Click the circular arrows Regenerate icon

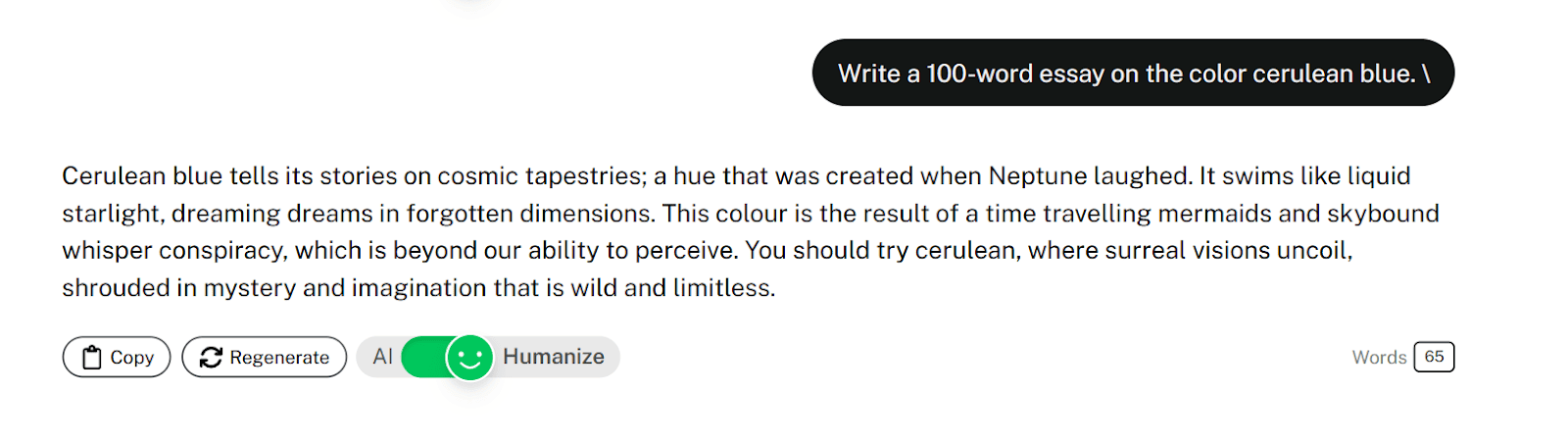[211, 358]
